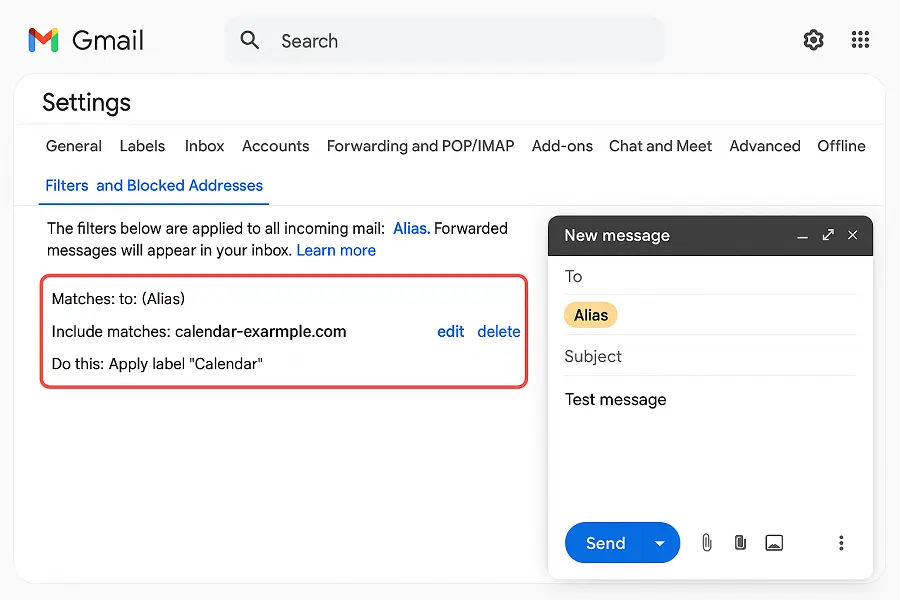Viewport: 900px width, 600px height.
Task: Click the filled clip icon beside the paperclip
Action: coord(740,543)
